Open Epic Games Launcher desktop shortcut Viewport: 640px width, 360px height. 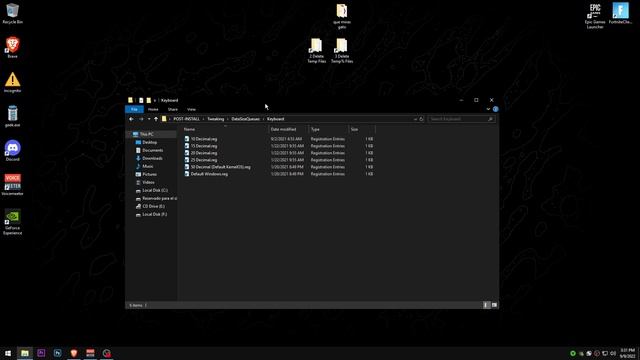tap(595, 16)
